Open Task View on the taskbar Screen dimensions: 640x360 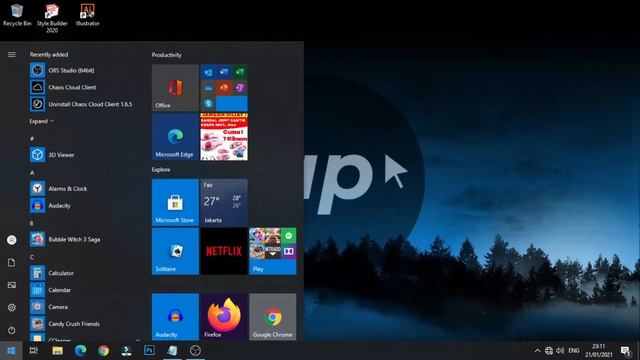pyautogui.click(x=34, y=351)
